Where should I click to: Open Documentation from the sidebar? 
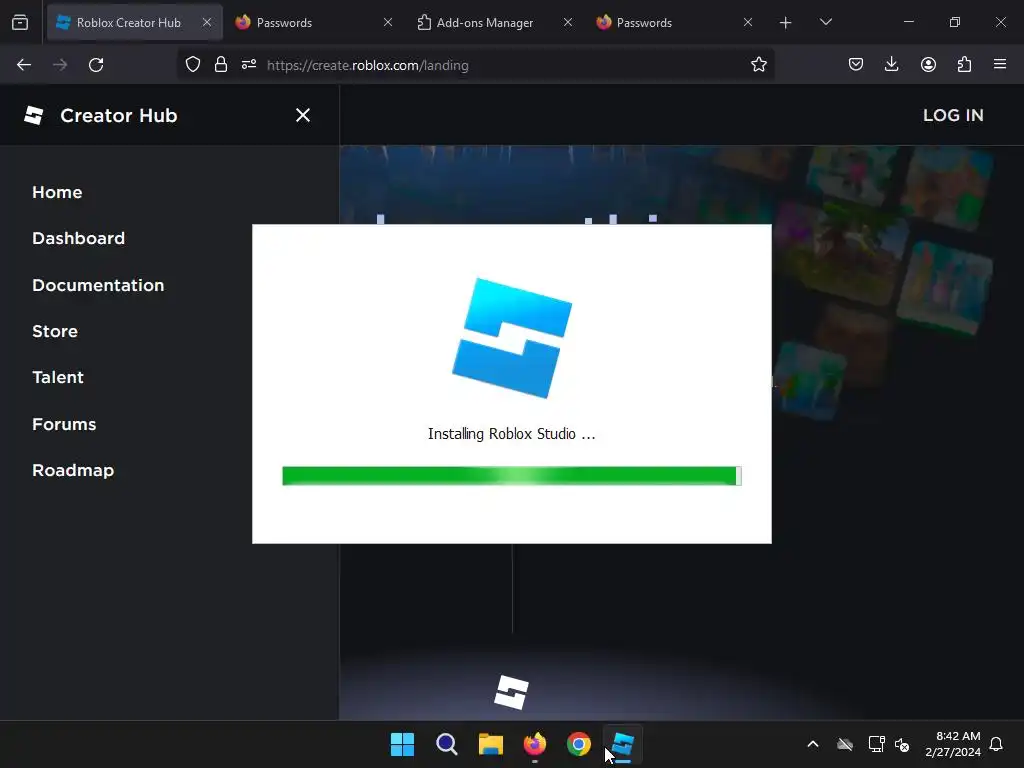tap(98, 285)
